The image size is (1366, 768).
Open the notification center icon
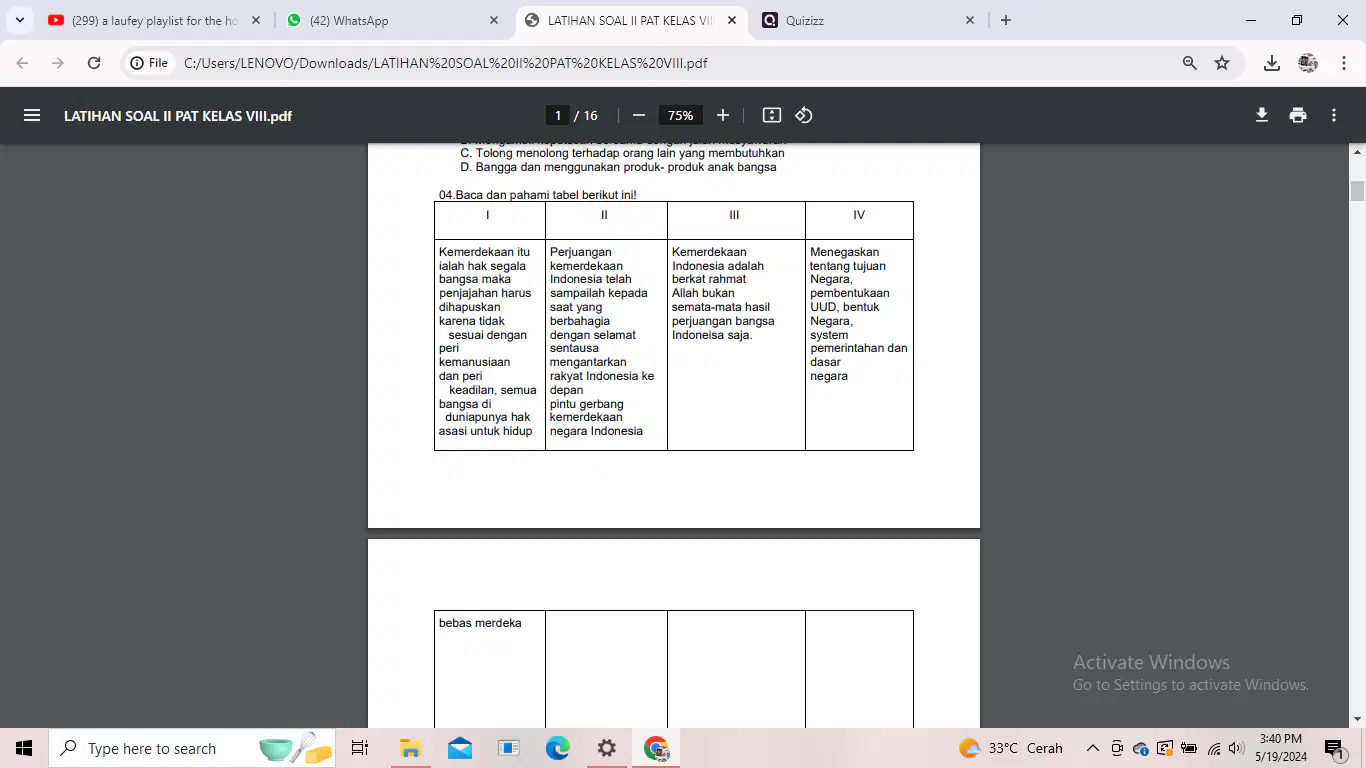(1335, 748)
